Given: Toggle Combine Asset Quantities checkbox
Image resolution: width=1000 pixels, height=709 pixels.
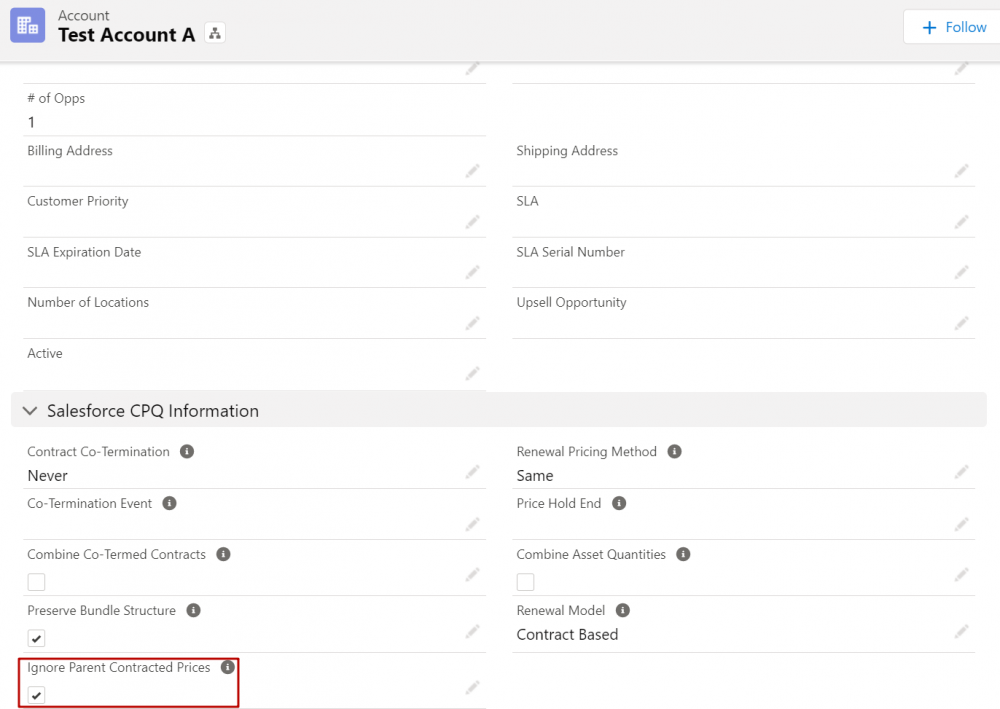Looking at the screenshot, I should coord(526,581).
